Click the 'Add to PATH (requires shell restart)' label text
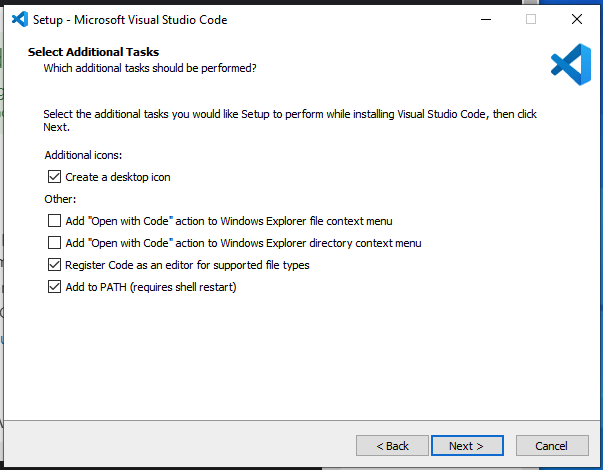 point(151,287)
